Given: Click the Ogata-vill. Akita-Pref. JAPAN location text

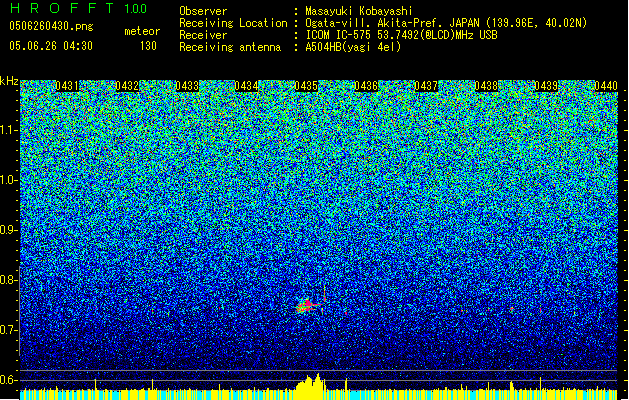Looking at the screenshot, I should (446, 23).
